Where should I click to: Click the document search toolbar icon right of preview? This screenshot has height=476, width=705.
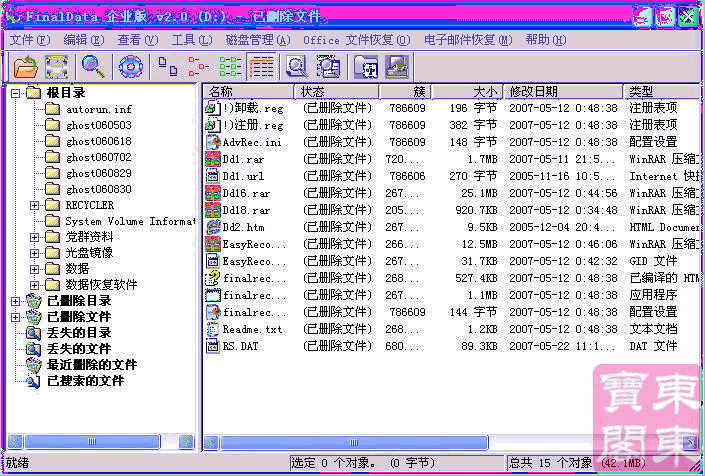click(x=329, y=67)
